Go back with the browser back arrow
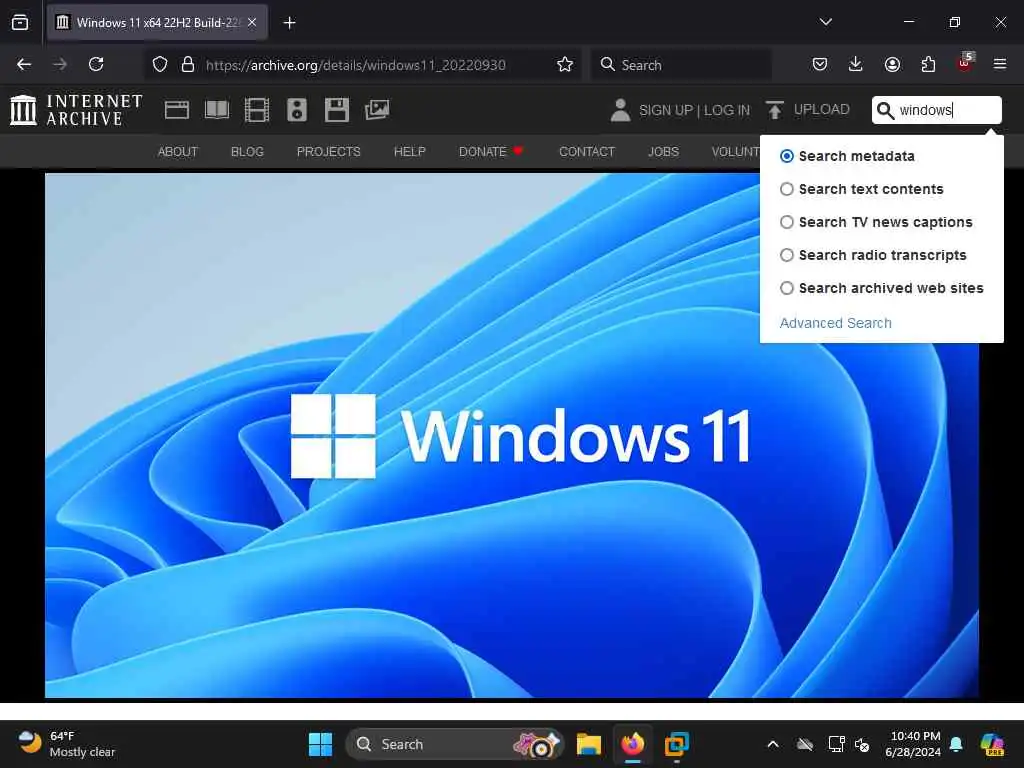 (x=24, y=64)
